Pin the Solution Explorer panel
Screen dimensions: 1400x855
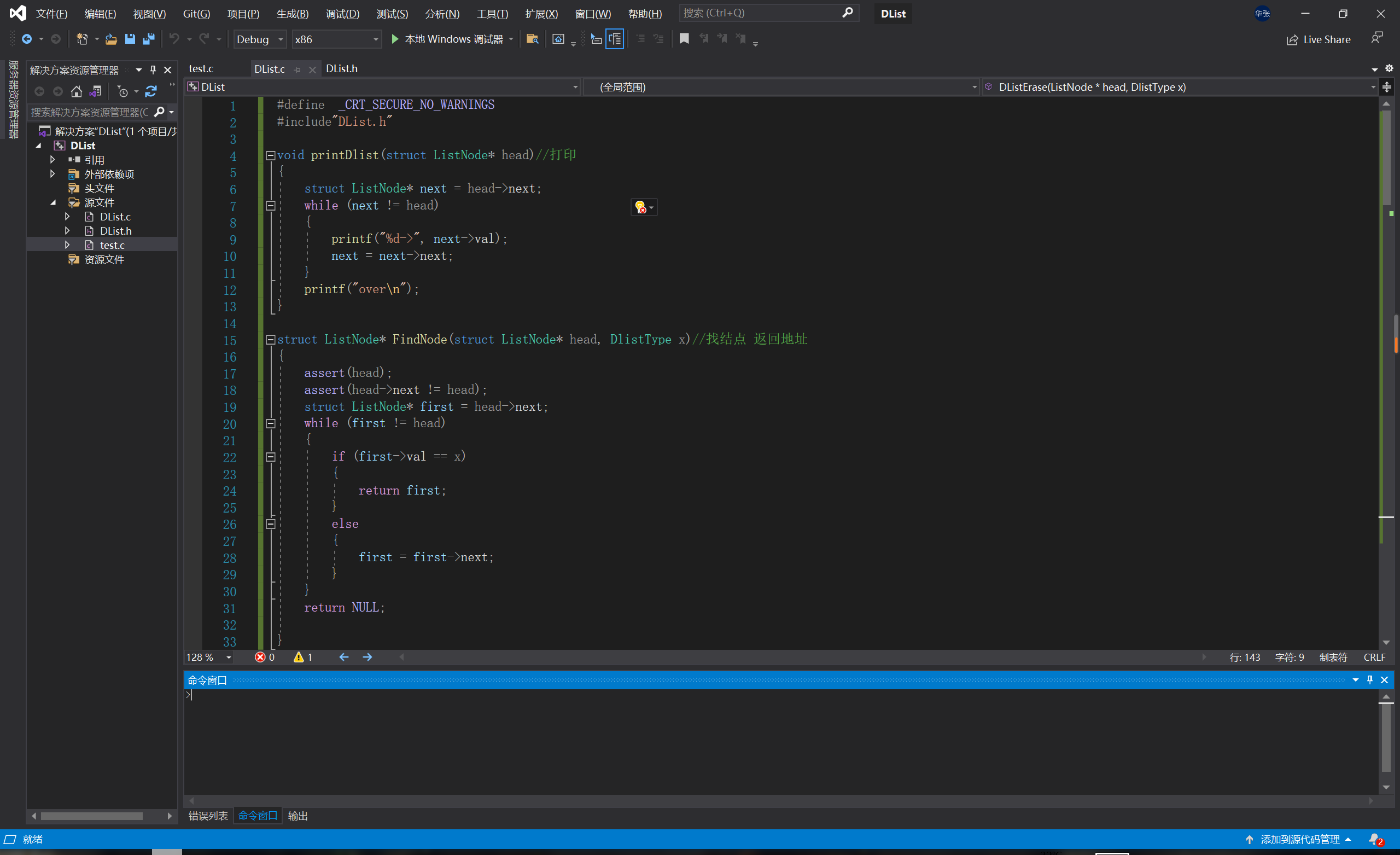click(x=153, y=69)
